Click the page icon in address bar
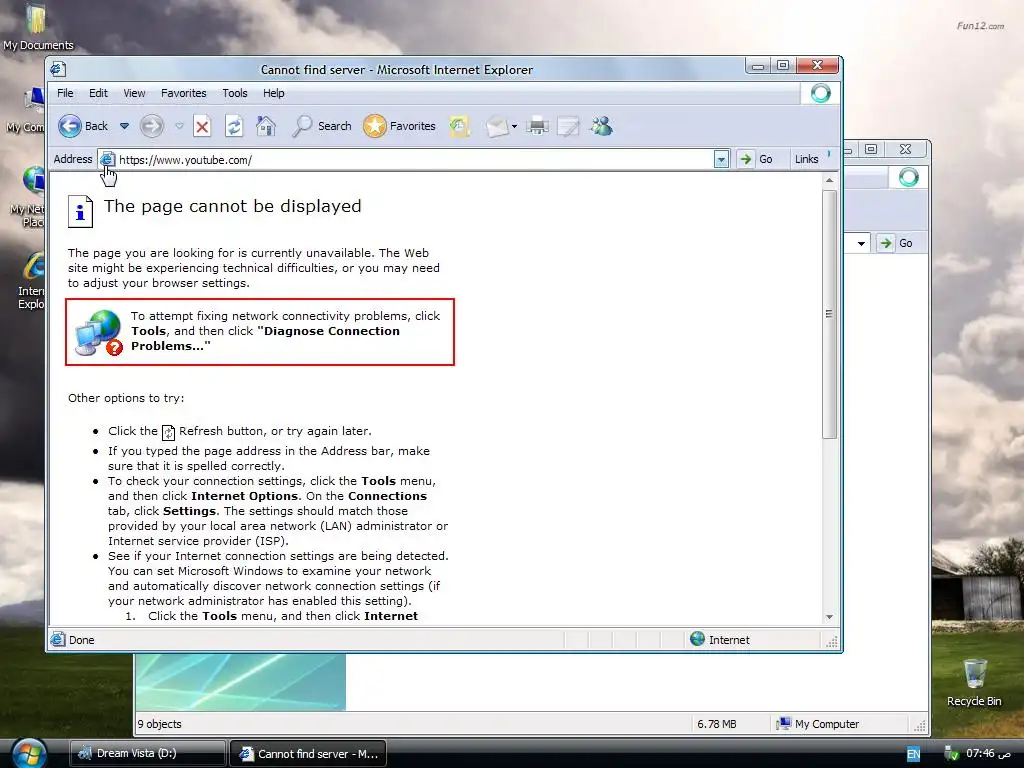Viewport: 1024px width, 768px height. click(107, 159)
